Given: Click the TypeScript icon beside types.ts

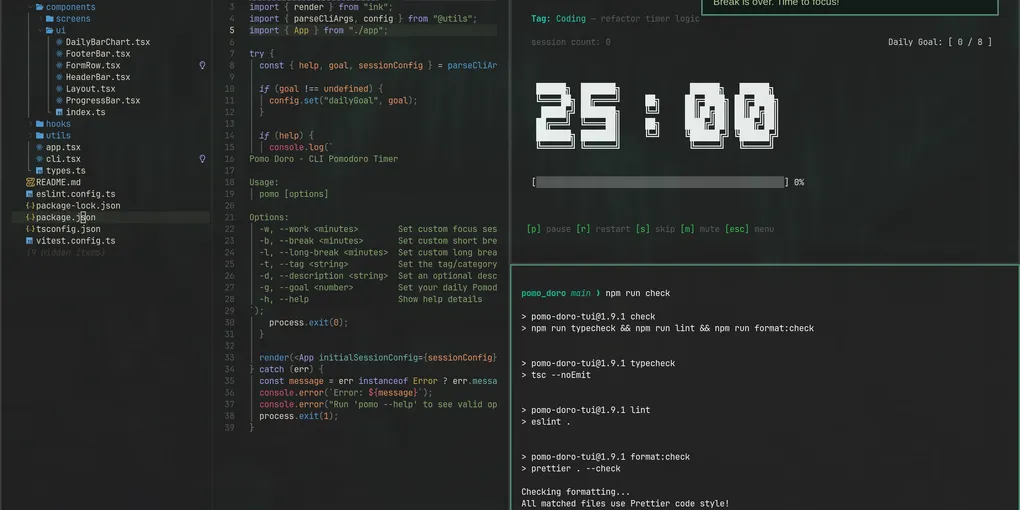Looking at the screenshot, I should tap(40, 171).
